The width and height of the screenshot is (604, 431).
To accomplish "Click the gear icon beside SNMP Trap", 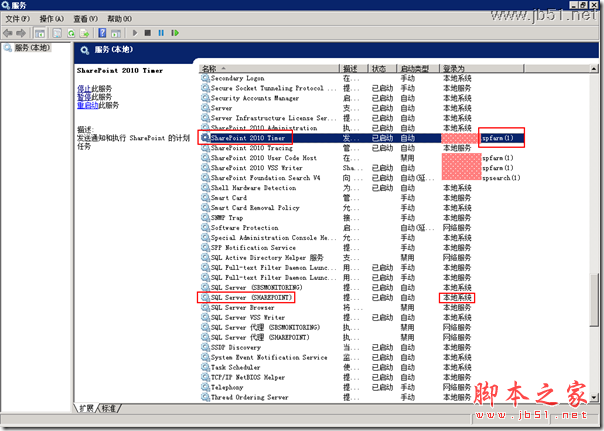I will pos(205,218).
